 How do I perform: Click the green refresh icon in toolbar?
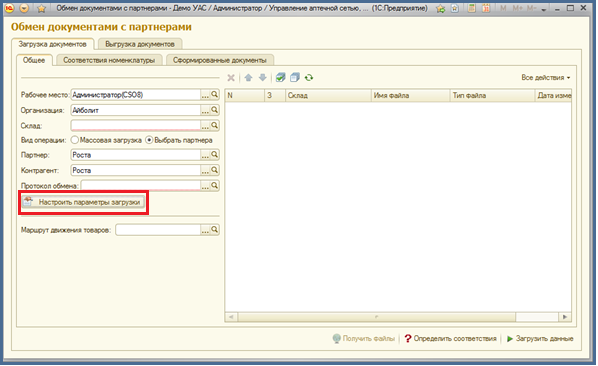tap(309, 78)
